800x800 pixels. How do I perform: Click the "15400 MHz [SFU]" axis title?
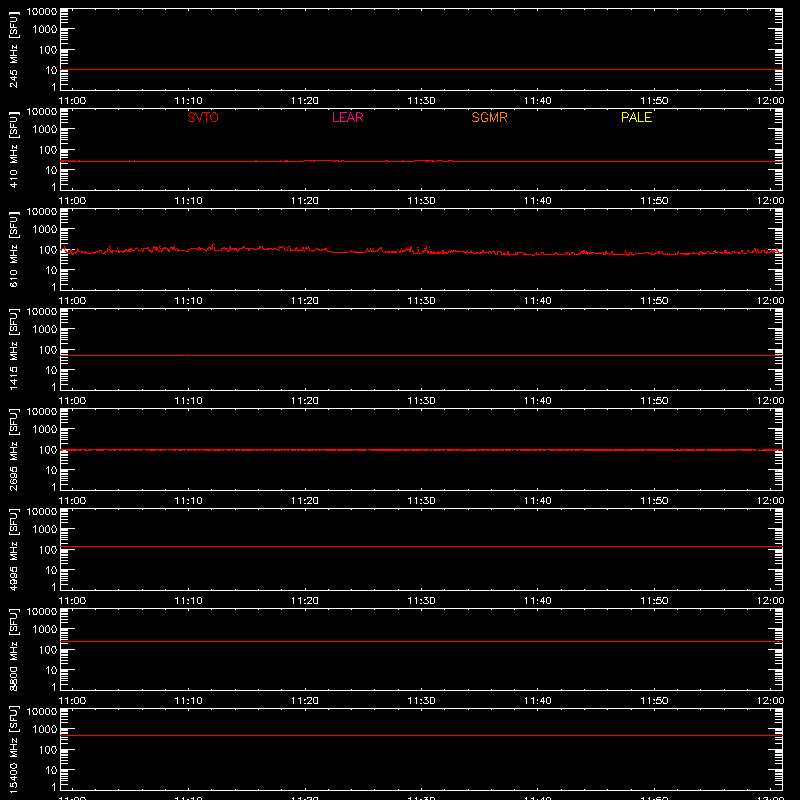click(13, 749)
